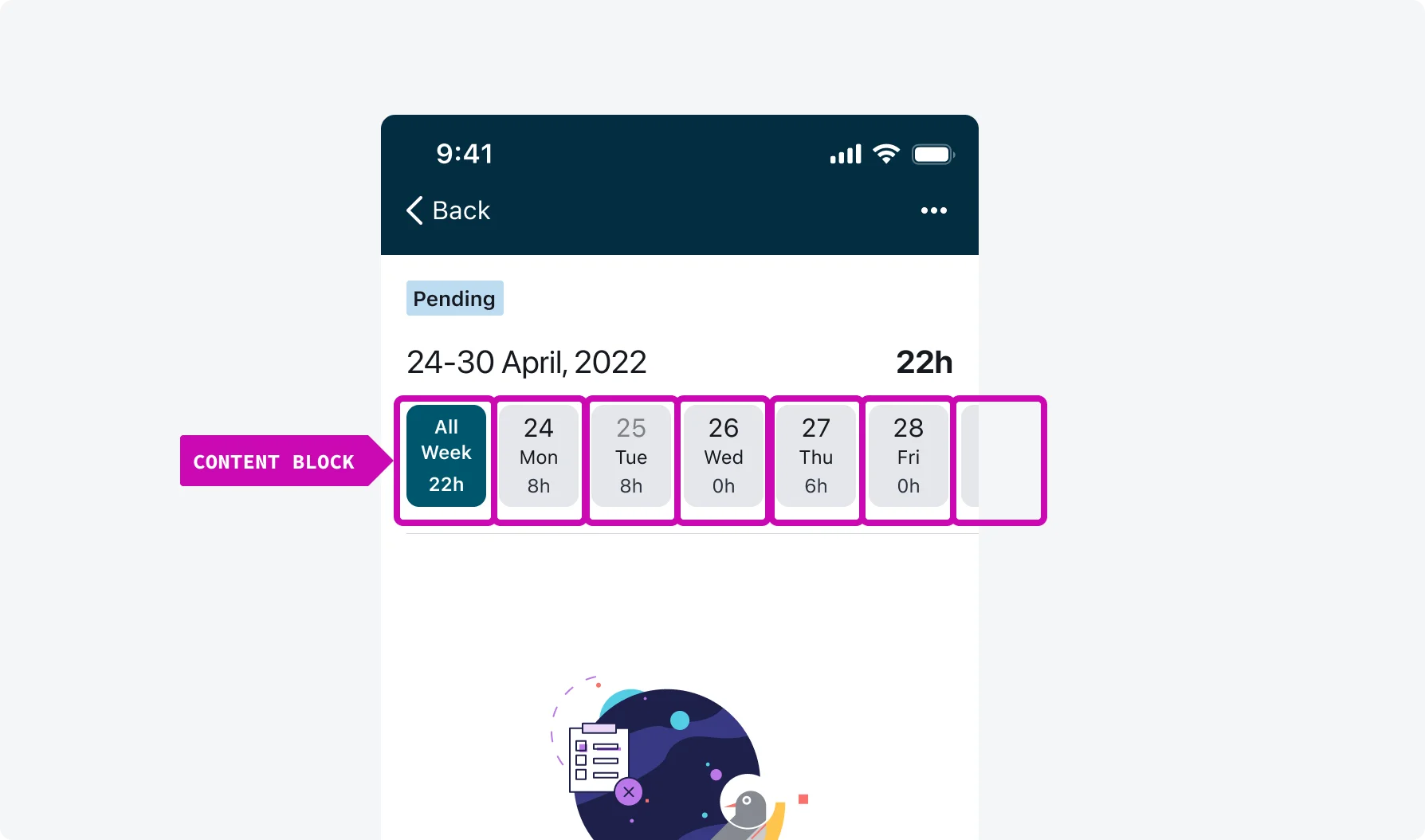Tap the Back text label
Viewport: 1425px width, 840px height.
click(x=461, y=210)
